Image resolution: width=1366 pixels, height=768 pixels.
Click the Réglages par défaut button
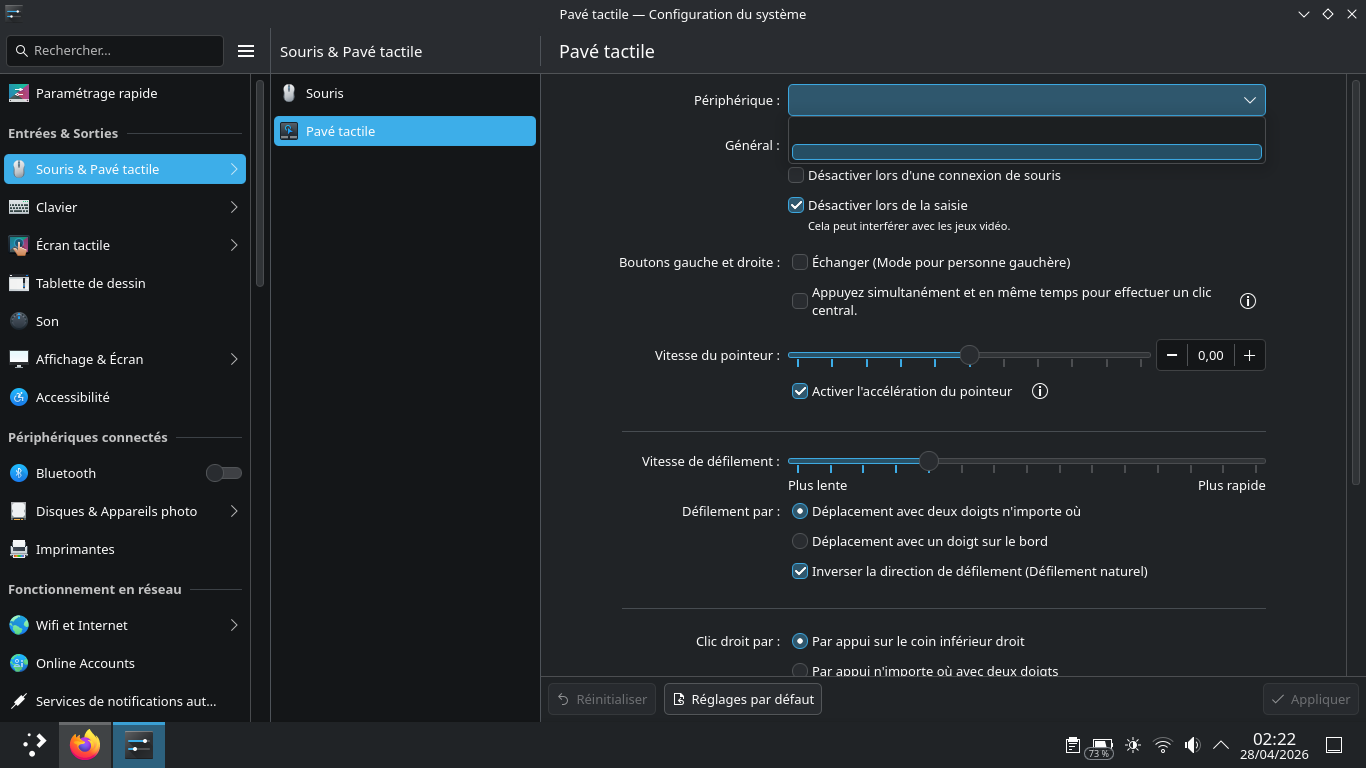(x=743, y=699)
